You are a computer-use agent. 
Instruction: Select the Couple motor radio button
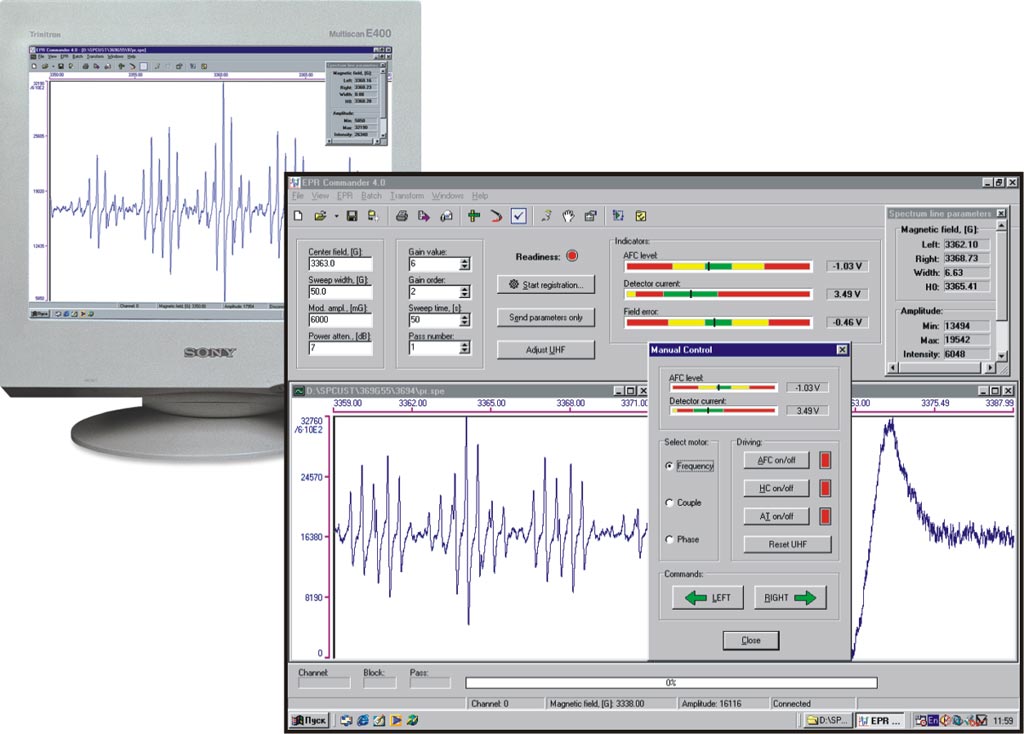pos(669,503)
